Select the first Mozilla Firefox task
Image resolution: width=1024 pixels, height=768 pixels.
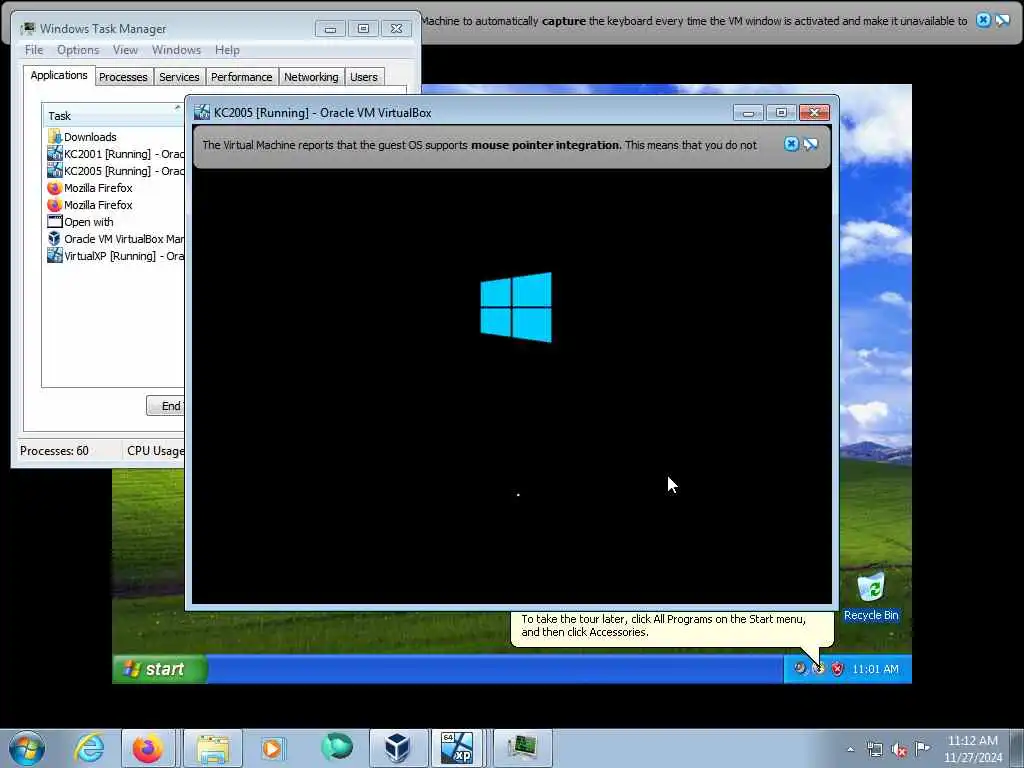(x=115, y=187)
